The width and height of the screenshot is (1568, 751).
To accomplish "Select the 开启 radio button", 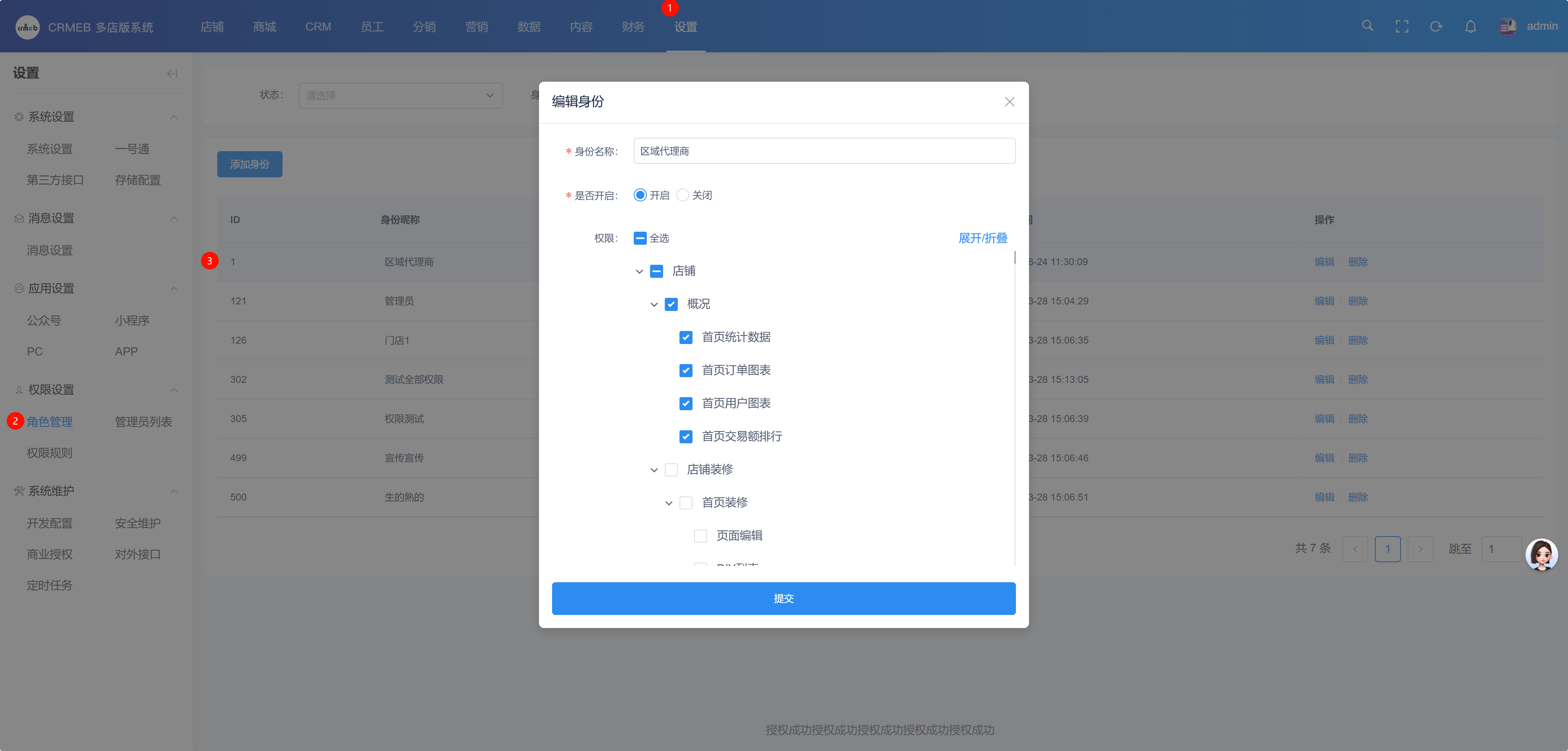I will point(640,195).
